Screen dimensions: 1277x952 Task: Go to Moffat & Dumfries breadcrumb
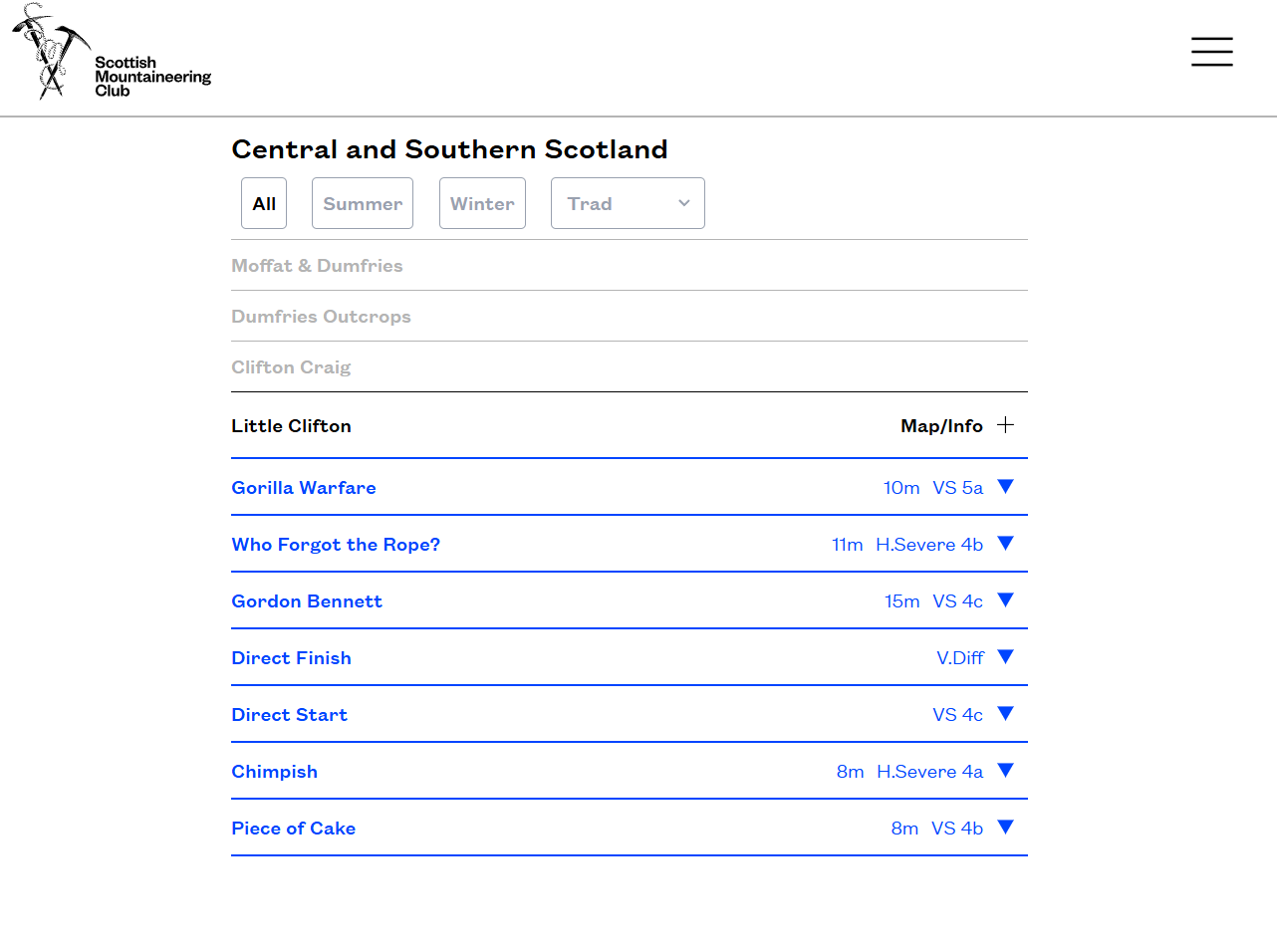click(x=317, y=266)
